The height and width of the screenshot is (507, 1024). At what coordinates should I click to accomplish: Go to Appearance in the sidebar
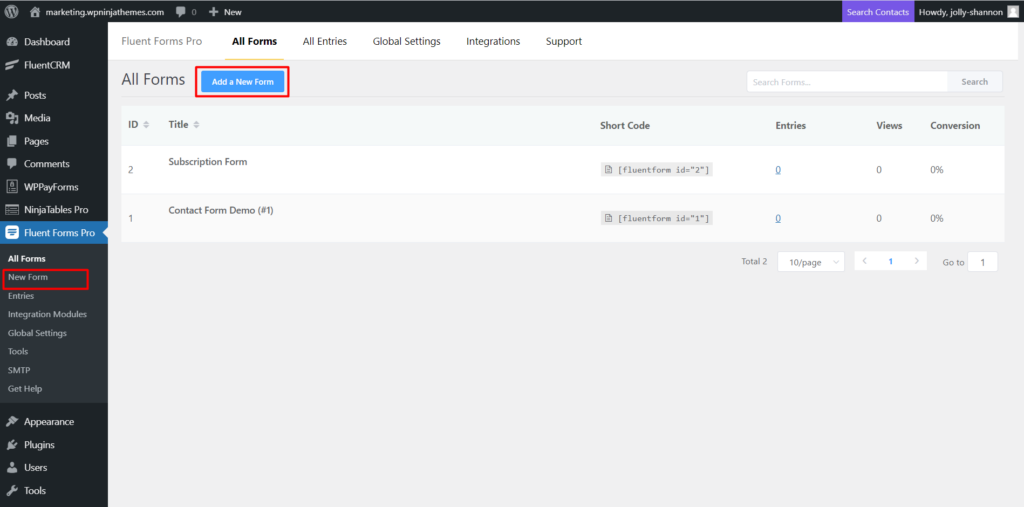[x=49, y=422]
